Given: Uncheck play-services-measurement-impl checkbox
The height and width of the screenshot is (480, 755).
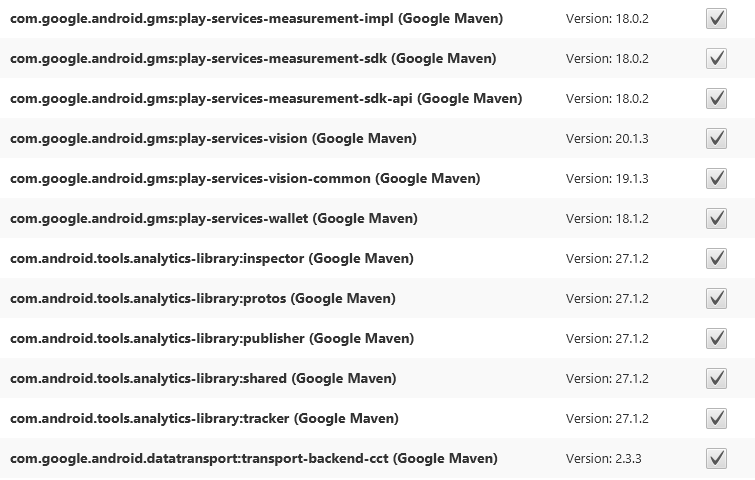Looking at the screenshot, I should point(716,19).
